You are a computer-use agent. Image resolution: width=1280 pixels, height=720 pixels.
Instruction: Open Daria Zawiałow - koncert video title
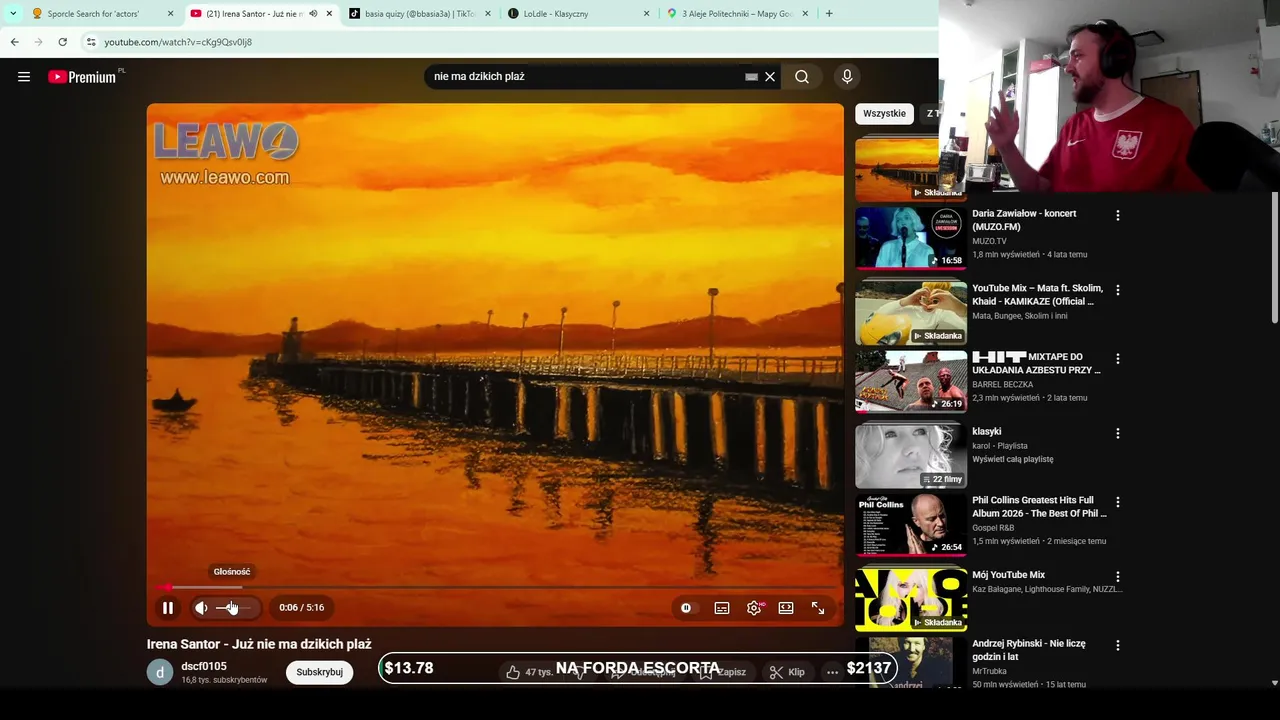[x=1024, y=220]
